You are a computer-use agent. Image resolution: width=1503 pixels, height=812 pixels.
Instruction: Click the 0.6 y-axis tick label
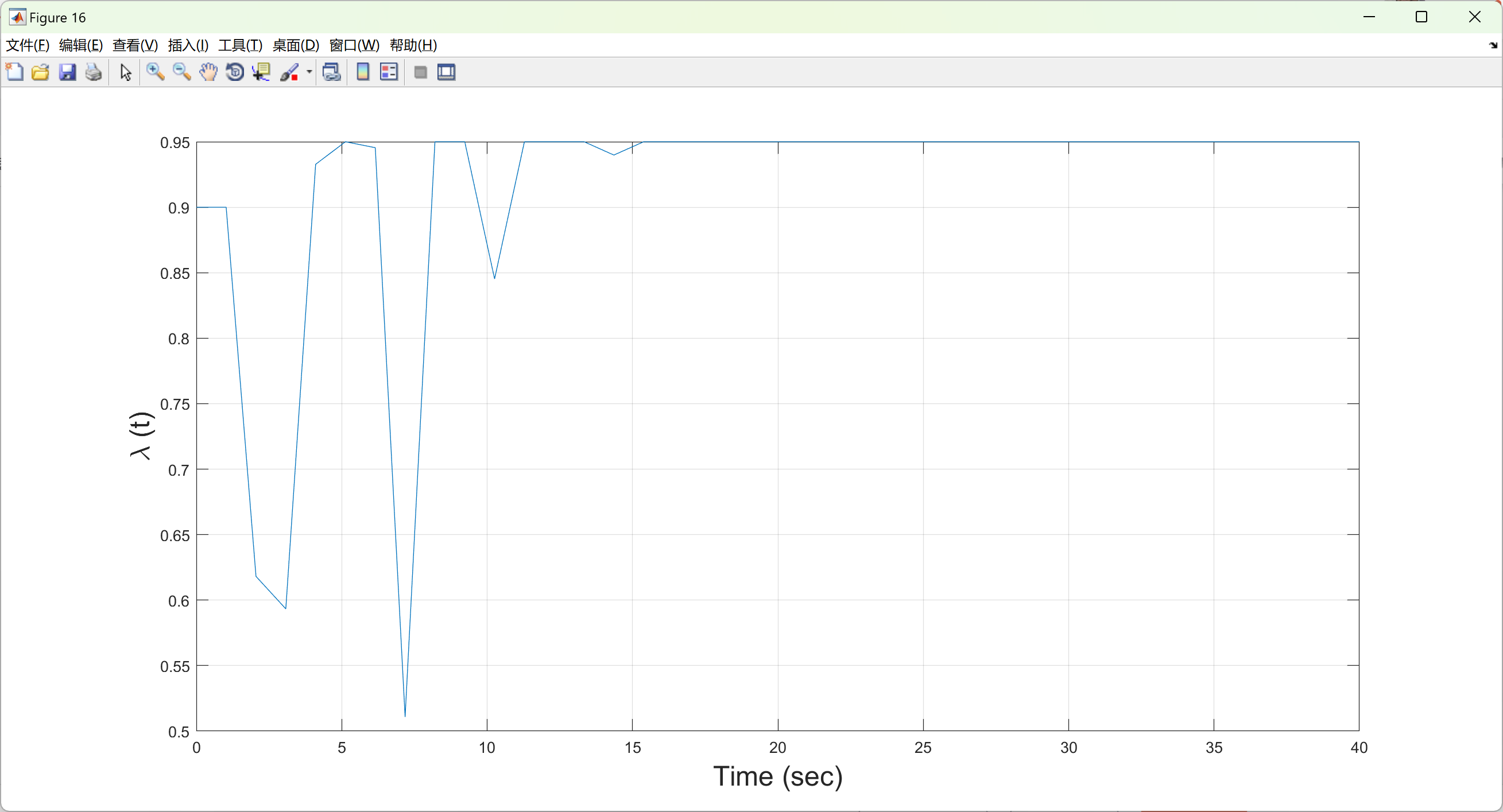(x=179, y=601)
